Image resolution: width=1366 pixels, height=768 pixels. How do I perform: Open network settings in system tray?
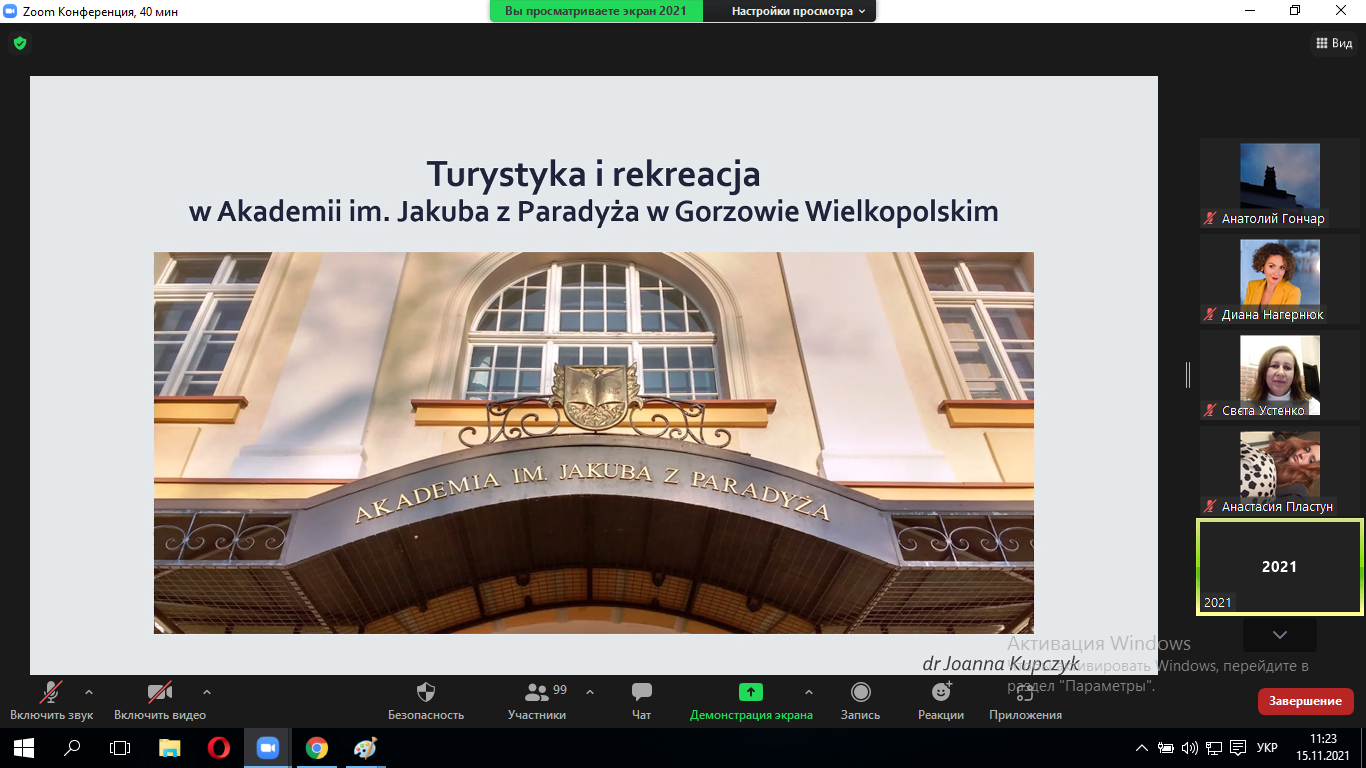point(1214,747)
